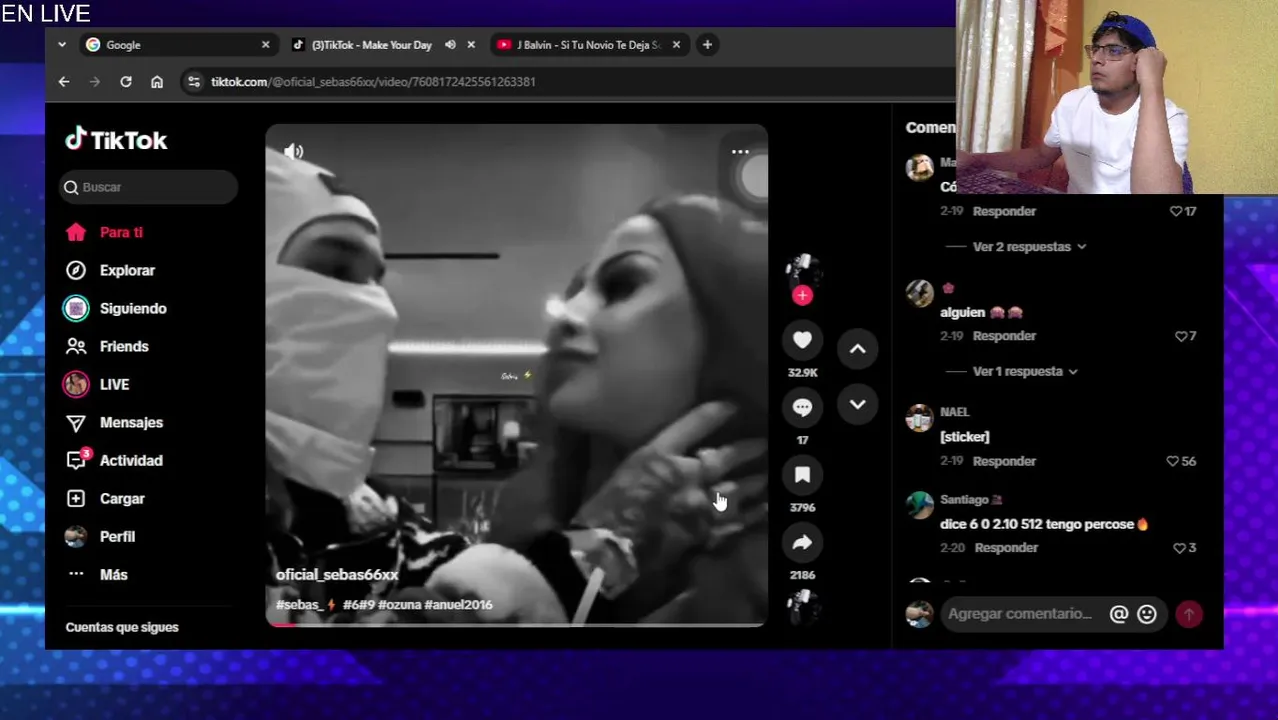Screen dimensions: 1278x720
Task: Mute the TikTok video sound
Action: click(x=293, y=152)
